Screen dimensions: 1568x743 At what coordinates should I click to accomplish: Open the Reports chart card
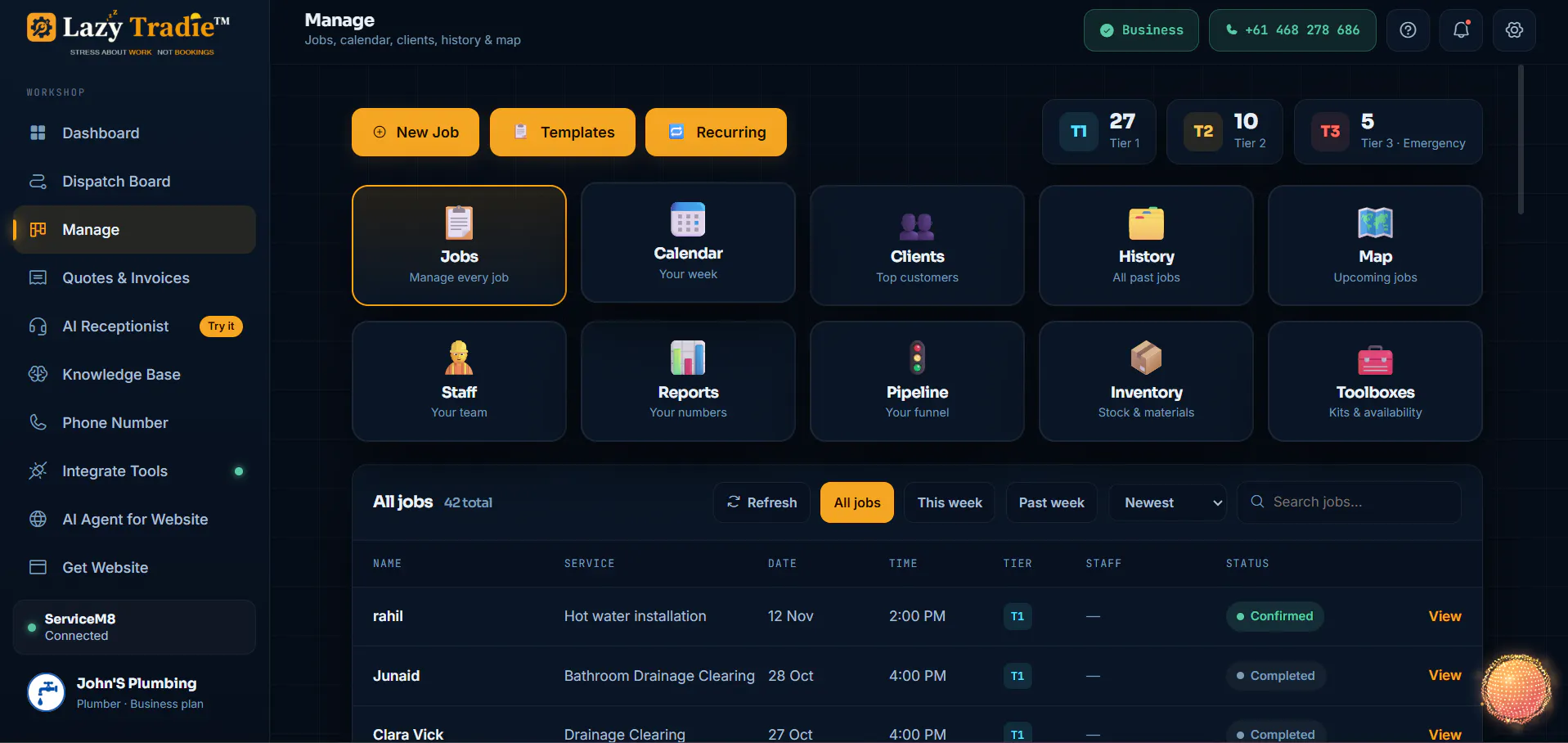coord(688,381)
